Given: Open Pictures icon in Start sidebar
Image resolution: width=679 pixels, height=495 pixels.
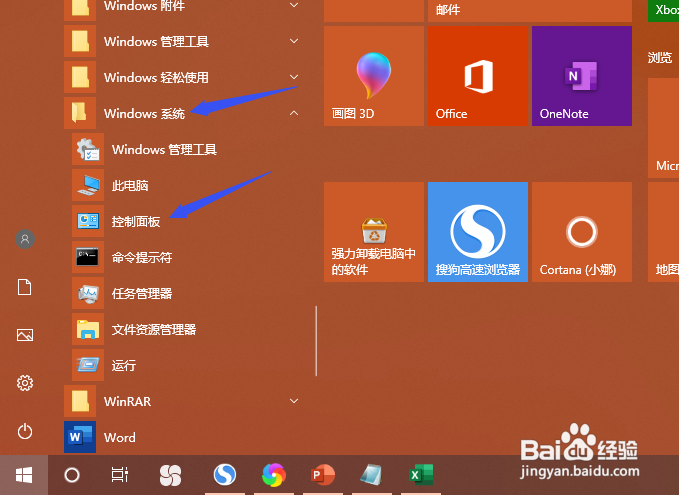Looking at the screenshot, I should pyautogui.click(x=25, y=335).
